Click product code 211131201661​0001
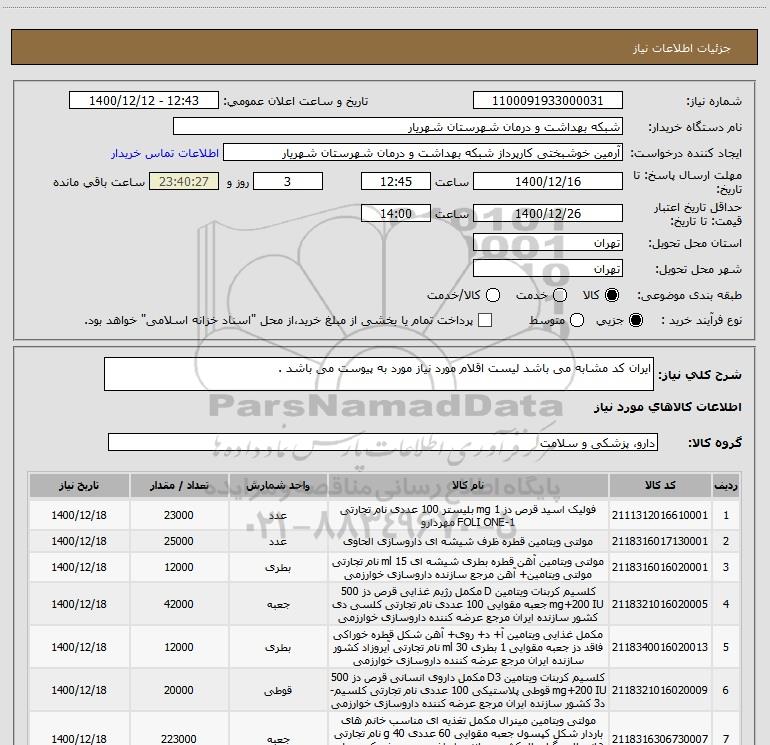 660,515
